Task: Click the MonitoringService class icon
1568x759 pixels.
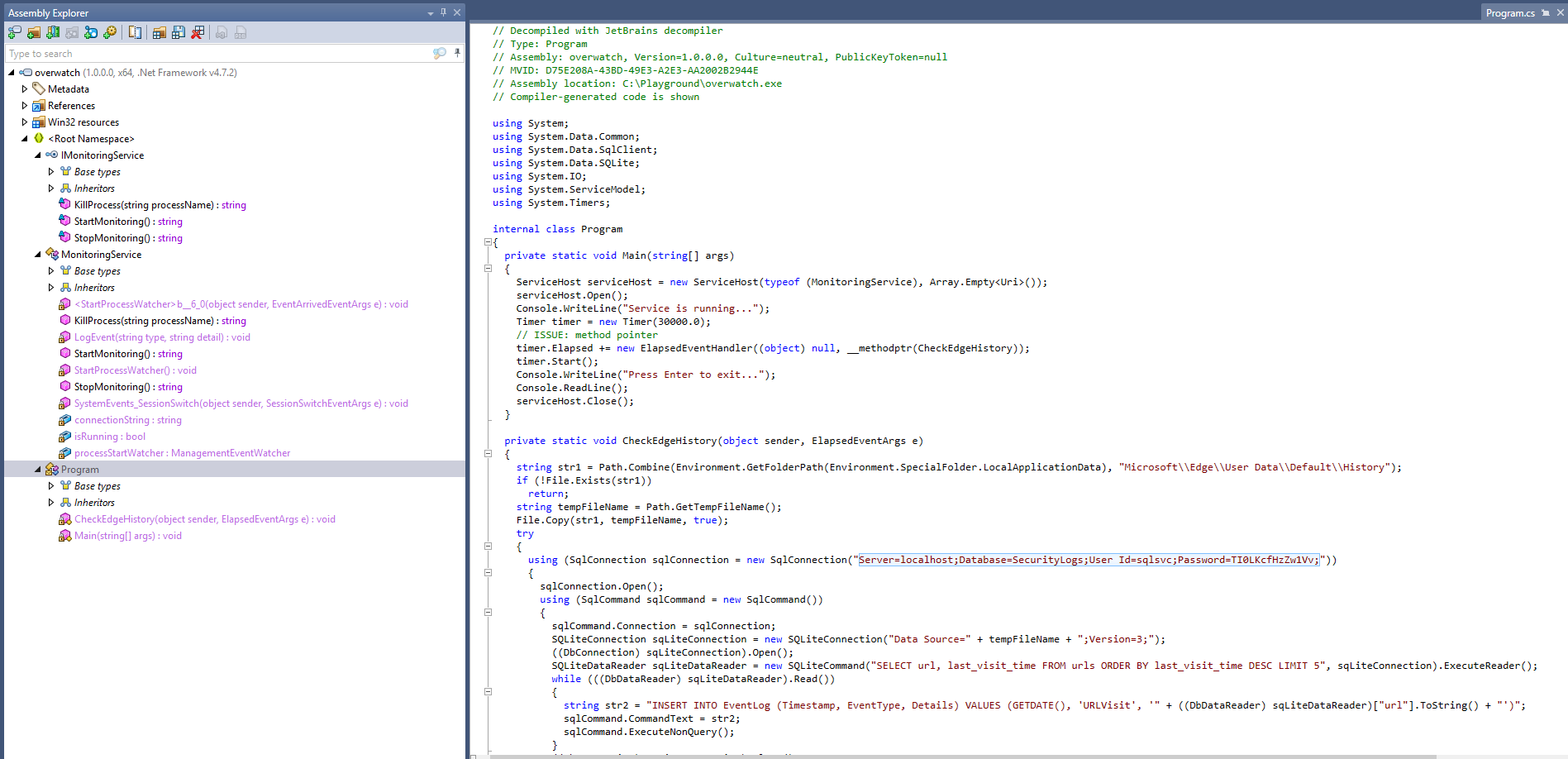Action: tap(52, 255)
